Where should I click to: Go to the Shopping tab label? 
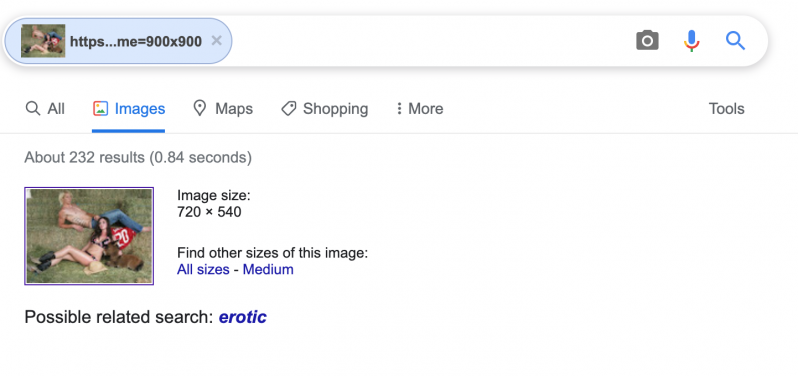335,108
